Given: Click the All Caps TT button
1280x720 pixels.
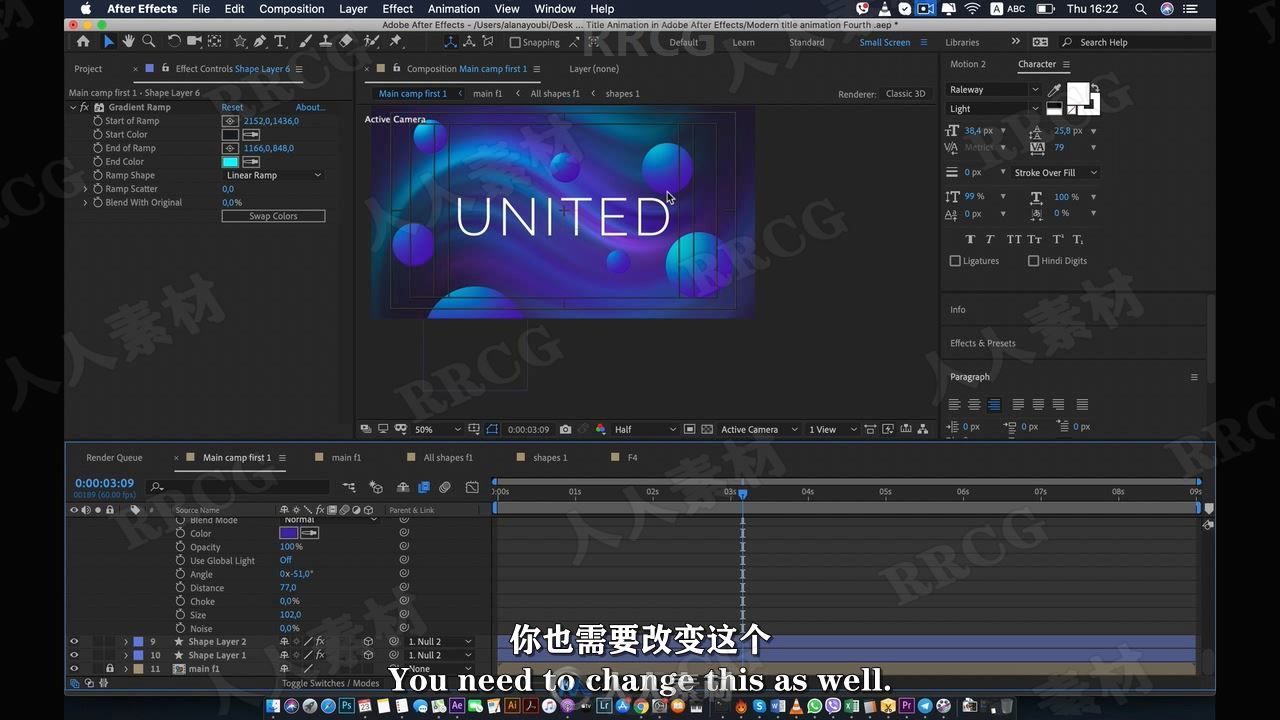Looking at the screenshot, I should pos(1014,239).
